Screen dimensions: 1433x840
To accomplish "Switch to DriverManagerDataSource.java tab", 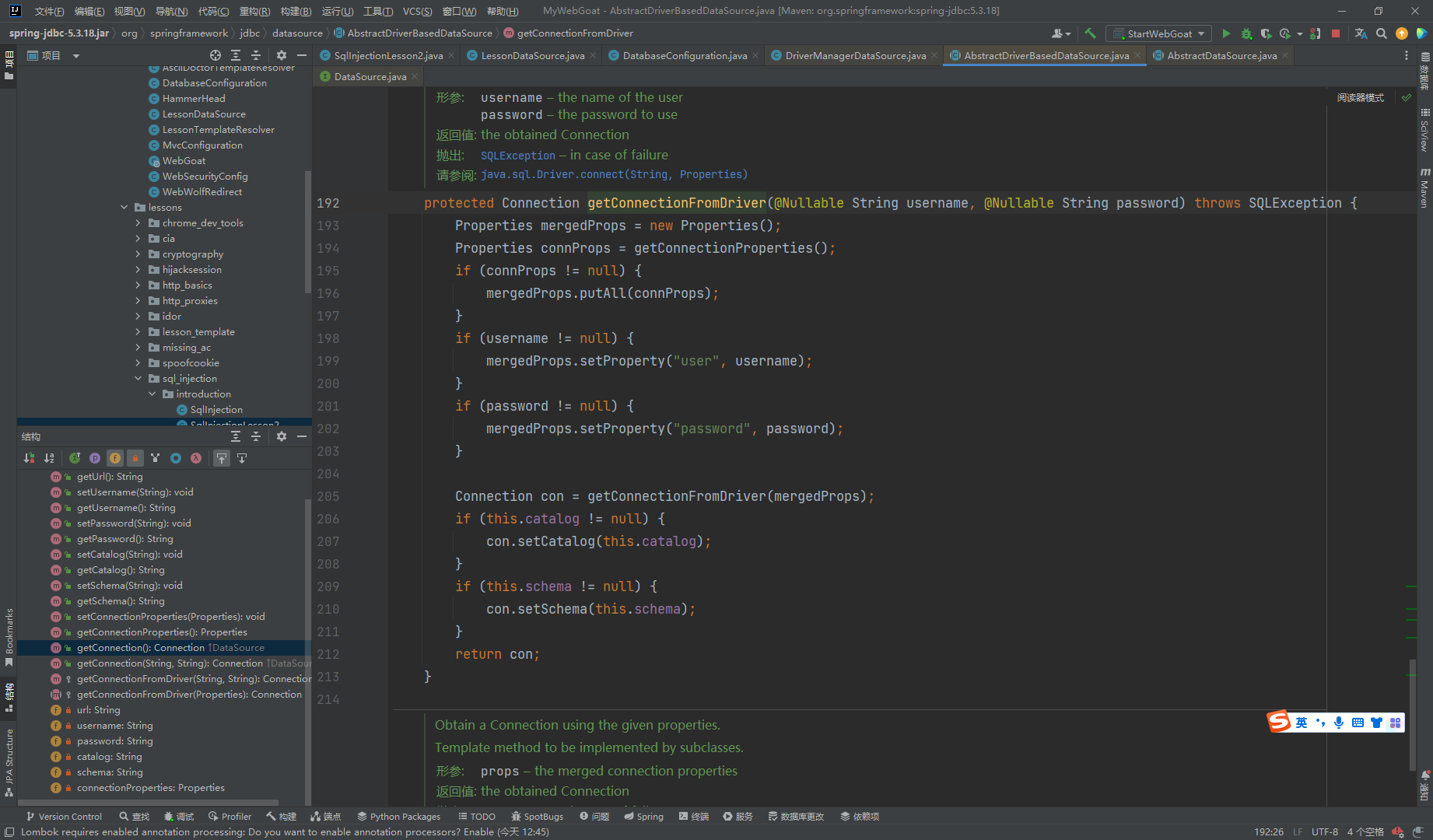I will click(855, 55).
